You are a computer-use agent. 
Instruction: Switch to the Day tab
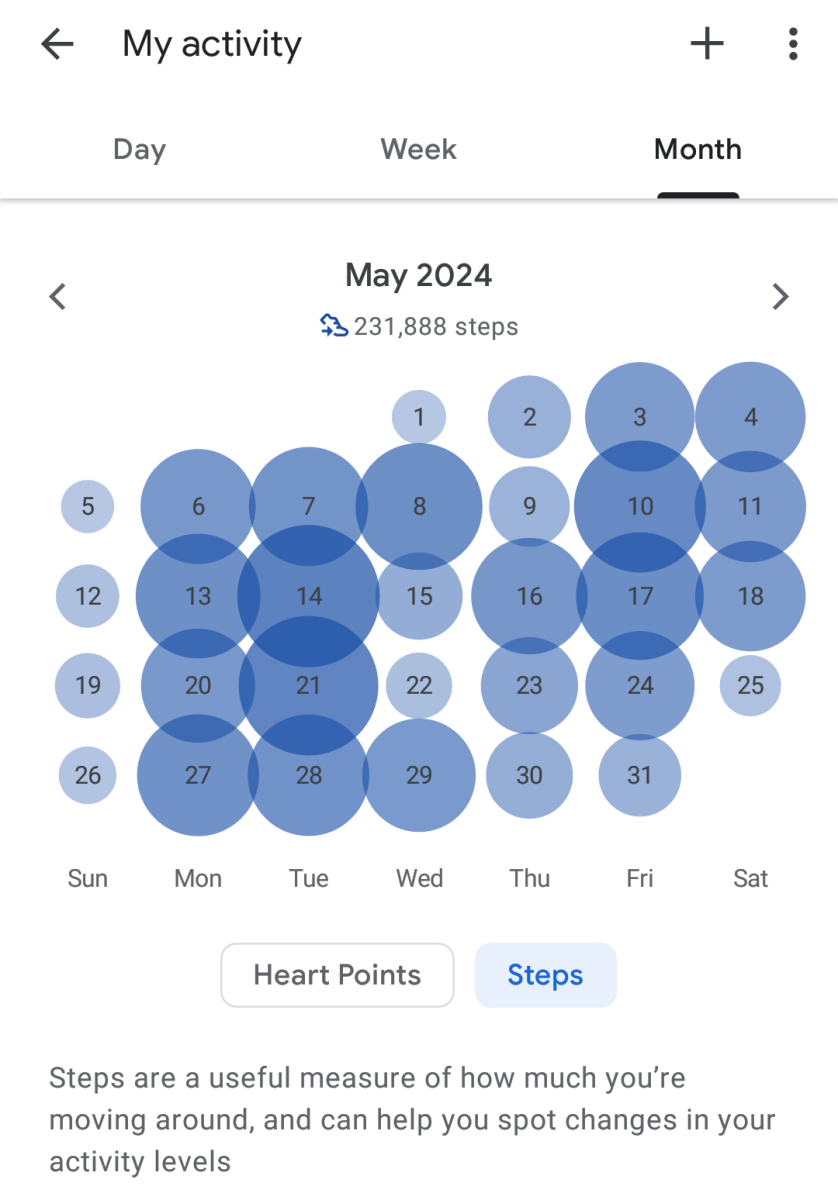click(139, 150)
